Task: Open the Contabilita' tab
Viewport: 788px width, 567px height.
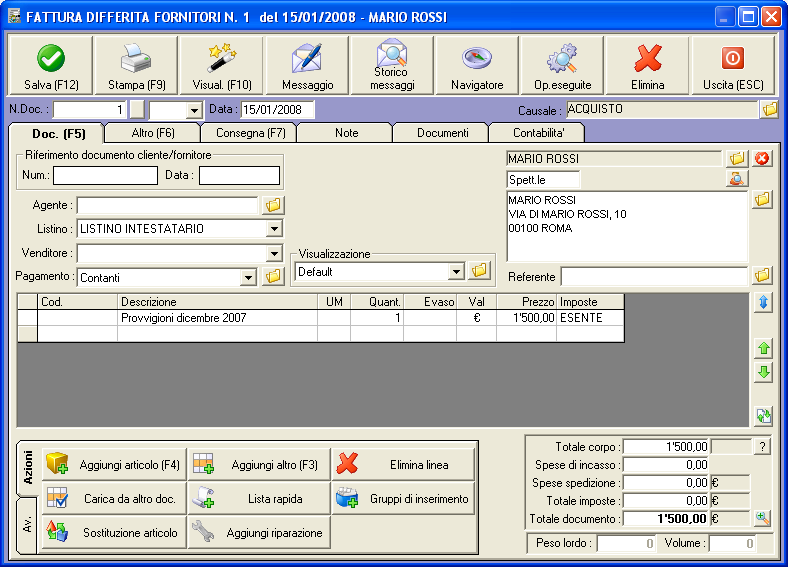Action: click(x=538, y=133)
